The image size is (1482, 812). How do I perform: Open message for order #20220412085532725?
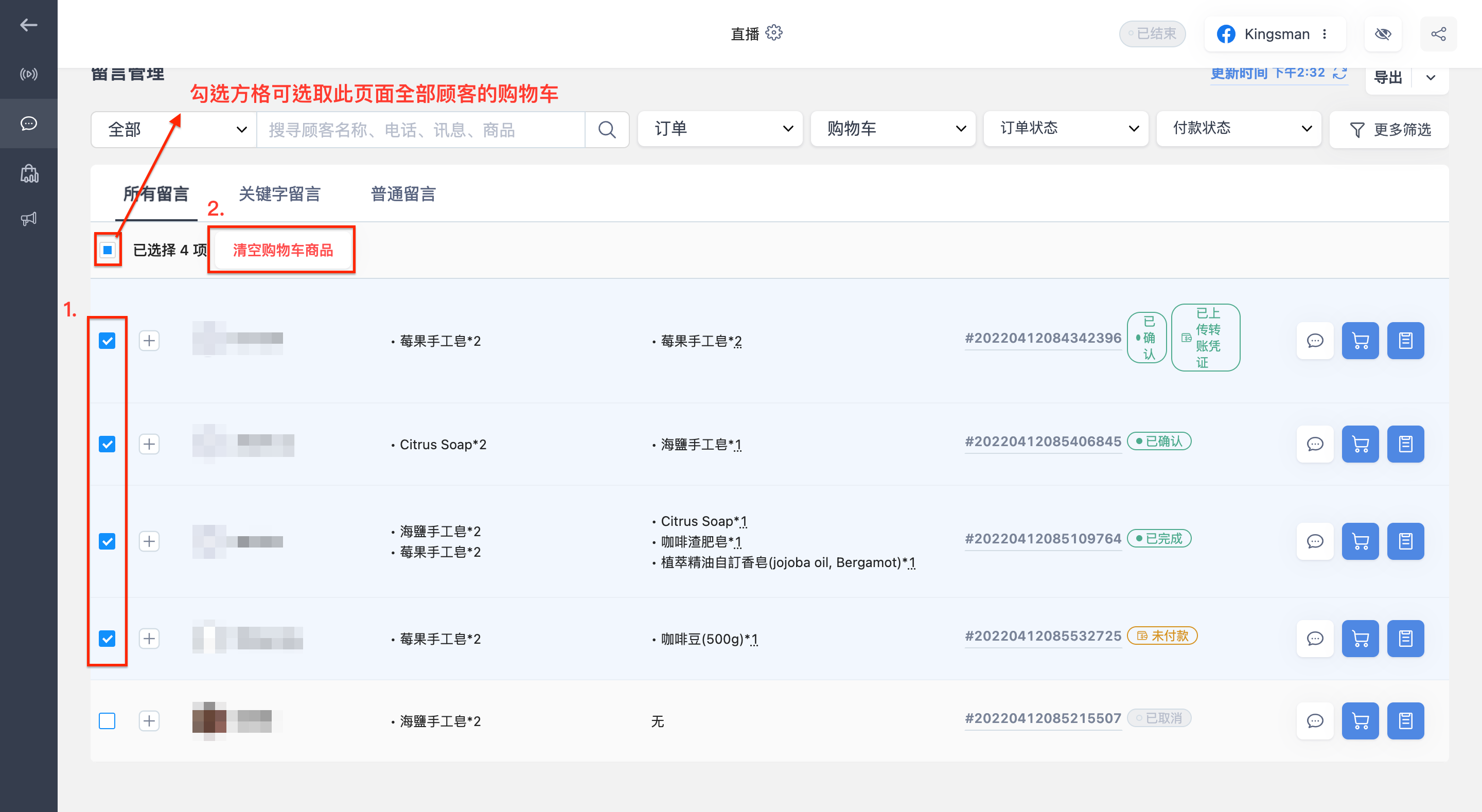click(x=1315, y=639)
